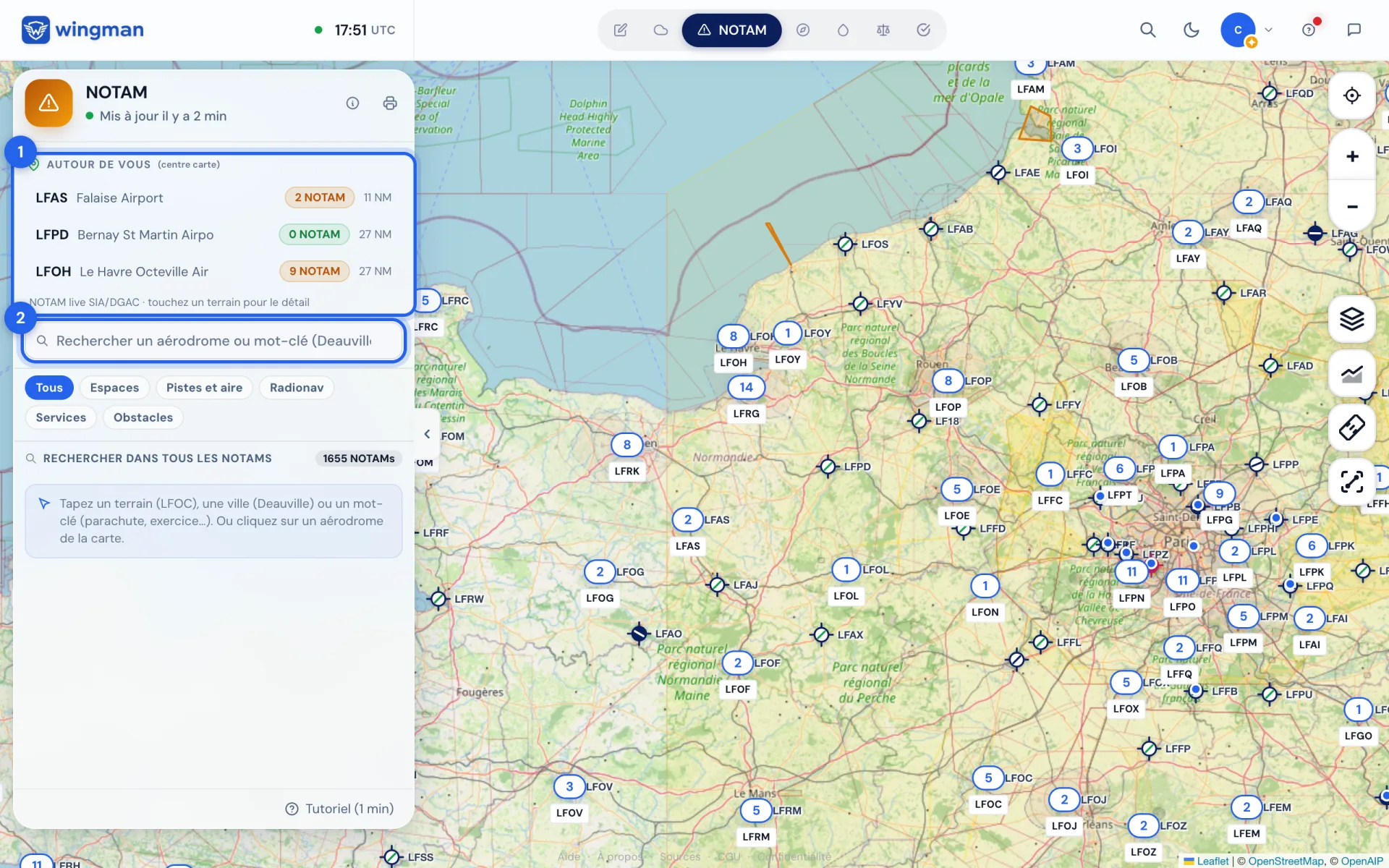Click the wingman logo
This screenshot has height=868, width=1389.
[82, 30]
